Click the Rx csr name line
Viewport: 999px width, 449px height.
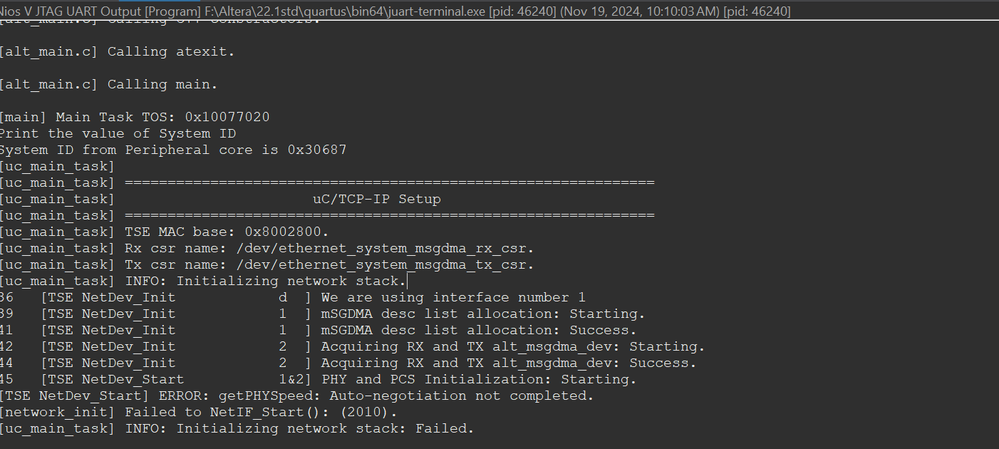pyautogui.click(x=267, y=248)
